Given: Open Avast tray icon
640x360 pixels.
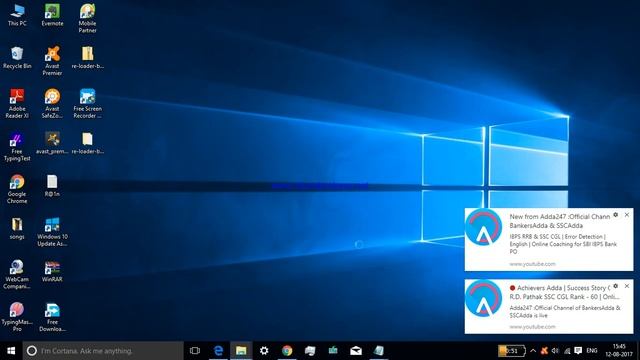Looking at the screenshot, I should click(544, 351).
